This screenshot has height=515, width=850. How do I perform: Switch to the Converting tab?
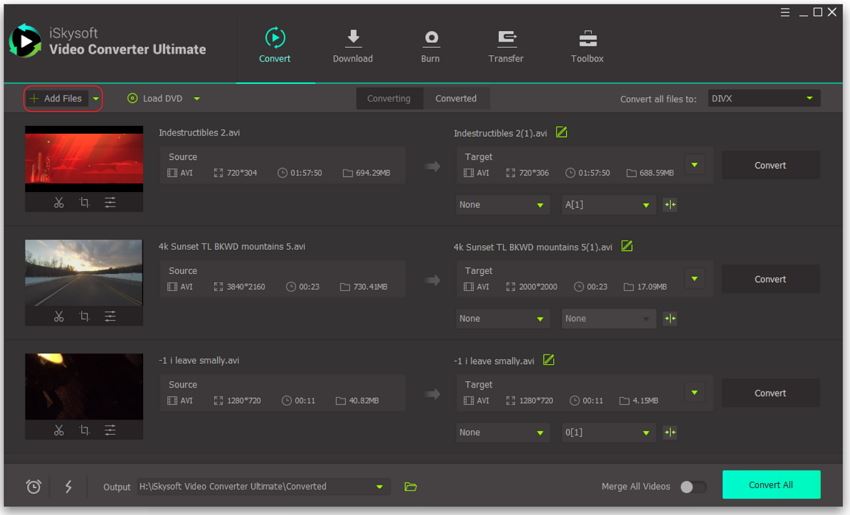(x=388, y=98)
